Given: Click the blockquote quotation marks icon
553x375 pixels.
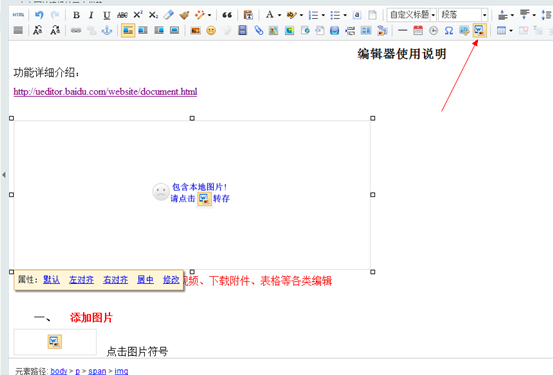Looking at the screenshot, I should (x=227, y=15).
